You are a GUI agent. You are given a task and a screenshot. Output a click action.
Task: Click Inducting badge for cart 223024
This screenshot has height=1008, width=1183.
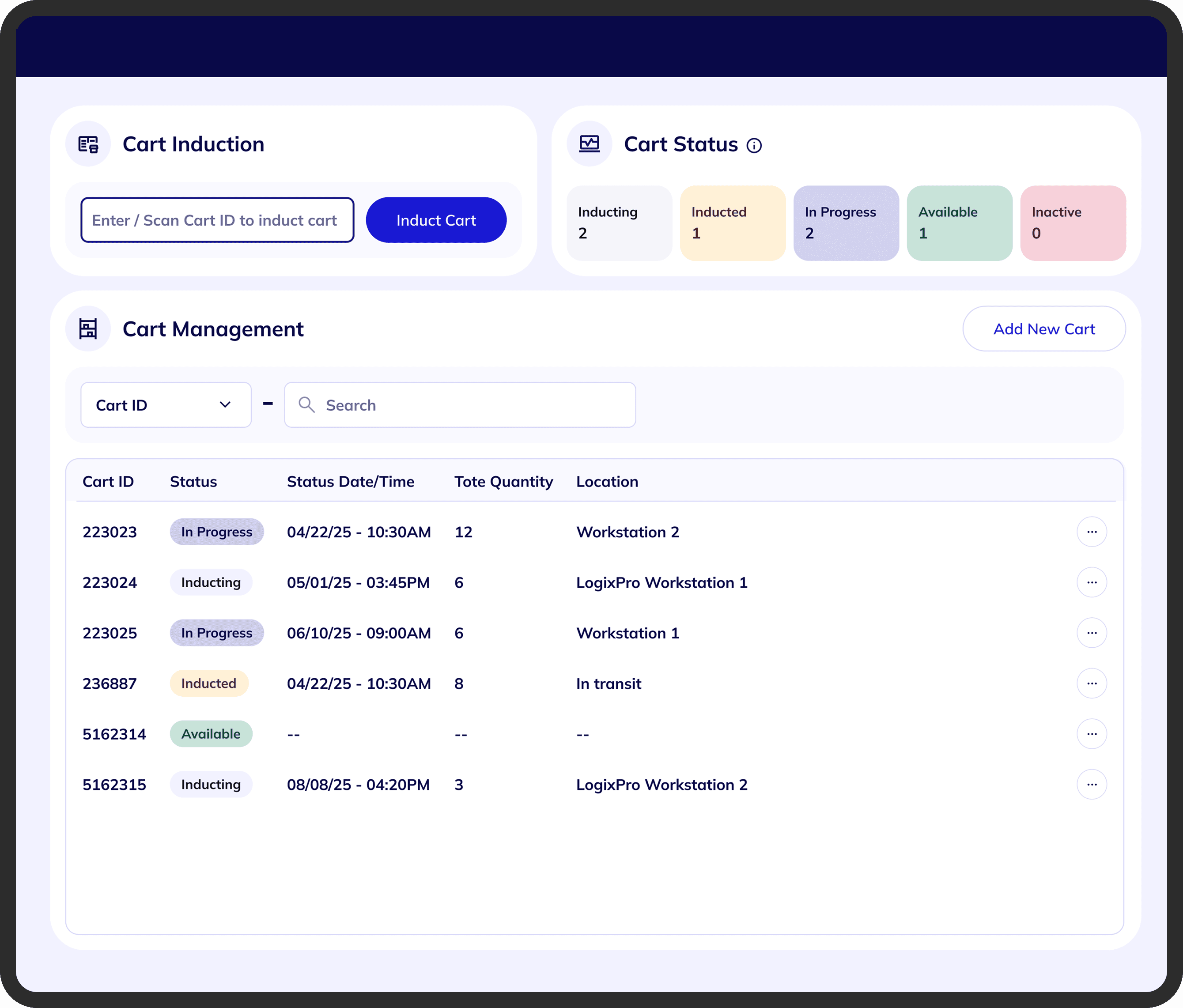pyautogui.click(x=211, y=582)
